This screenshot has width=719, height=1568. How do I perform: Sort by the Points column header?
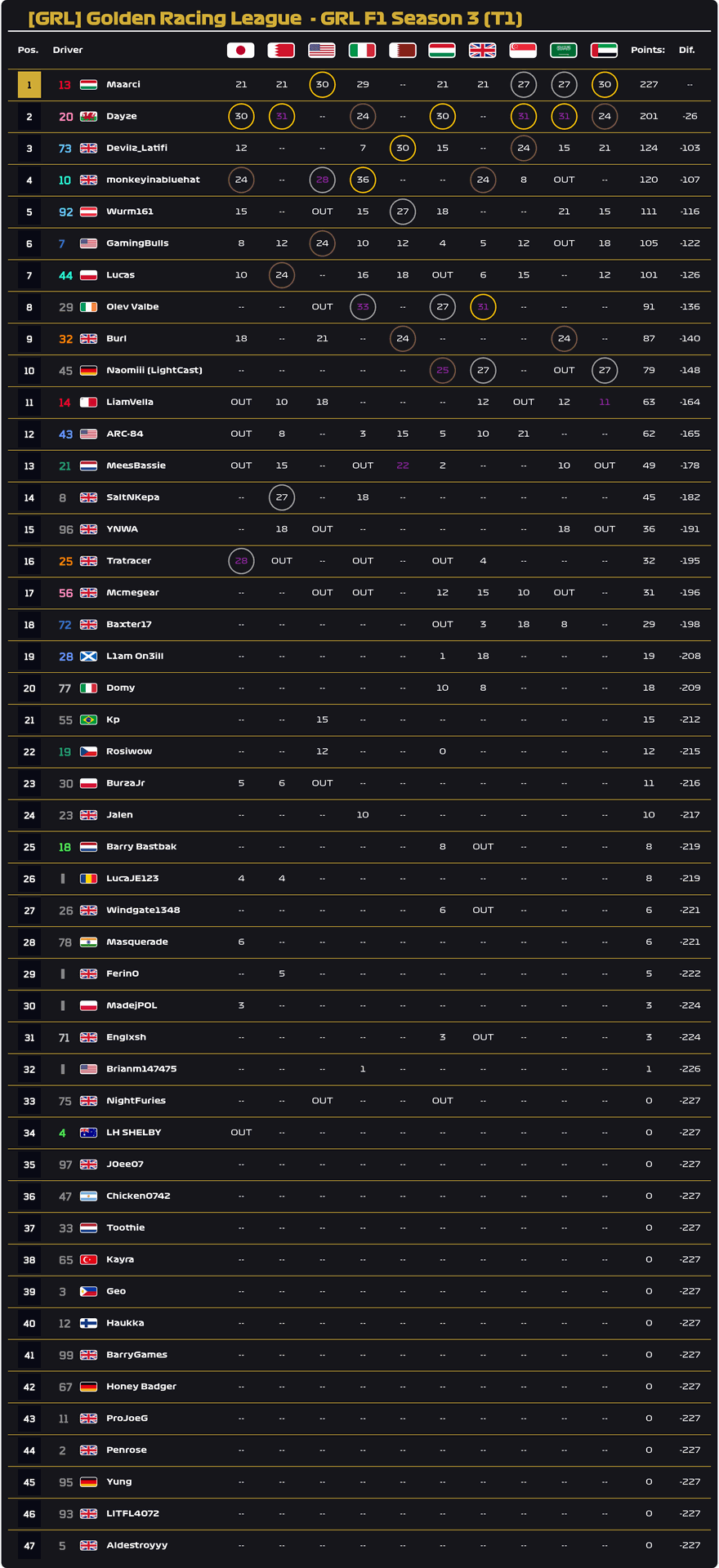[x=647, y=51]
